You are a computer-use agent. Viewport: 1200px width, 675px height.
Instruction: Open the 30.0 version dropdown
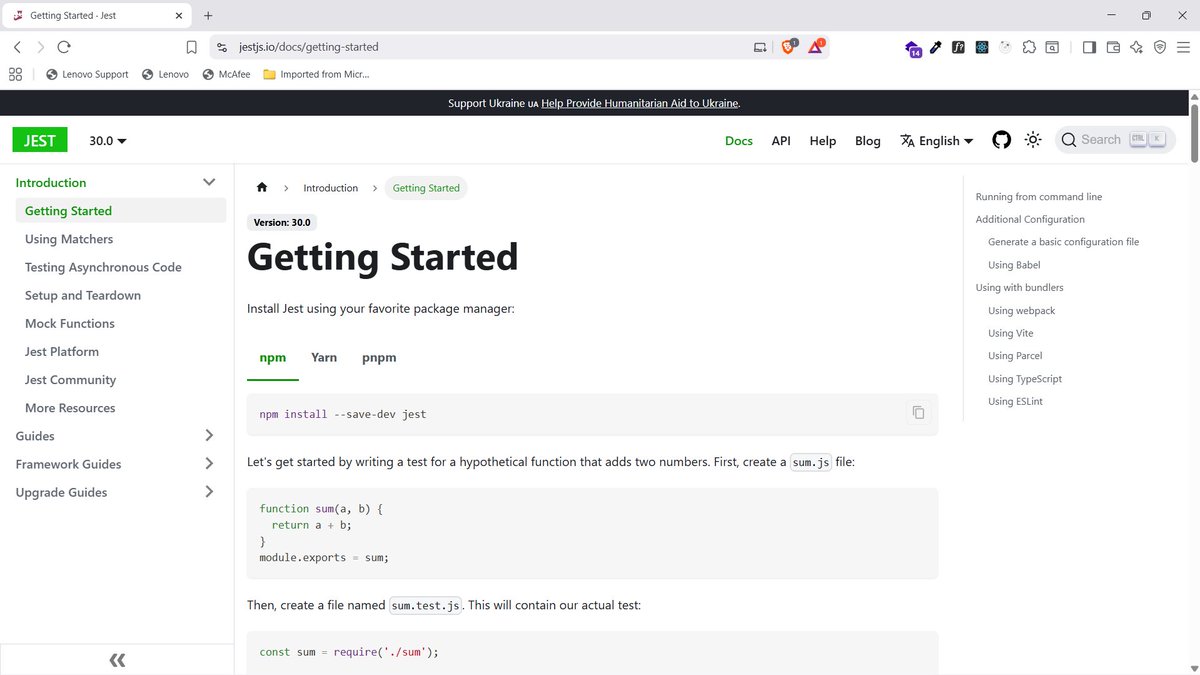click(108, 141)
